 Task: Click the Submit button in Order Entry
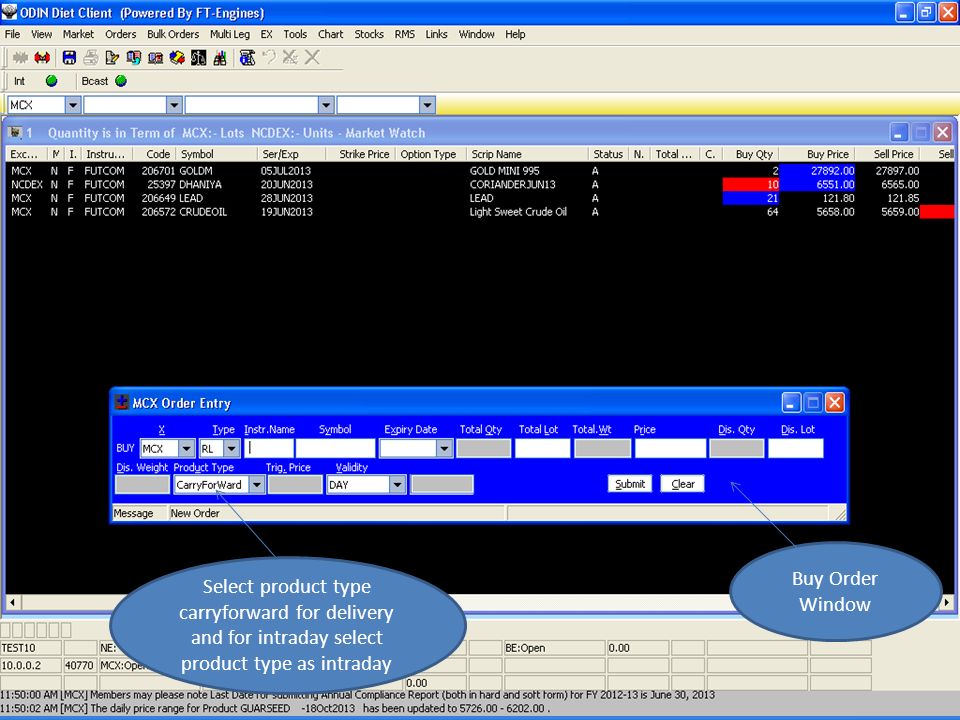[x=630, y=484]
